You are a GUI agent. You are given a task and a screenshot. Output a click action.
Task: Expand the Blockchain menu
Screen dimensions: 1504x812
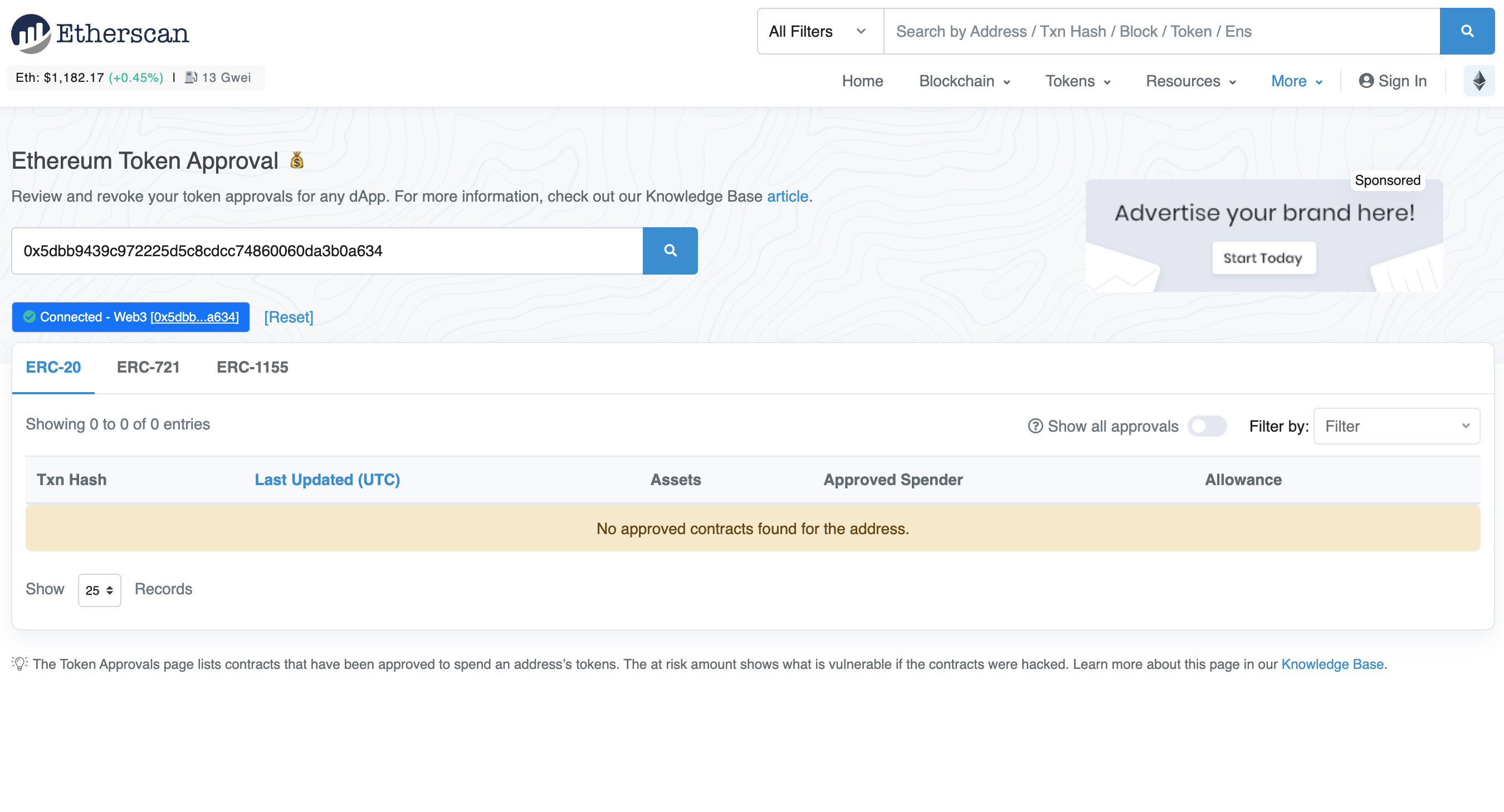964,81
